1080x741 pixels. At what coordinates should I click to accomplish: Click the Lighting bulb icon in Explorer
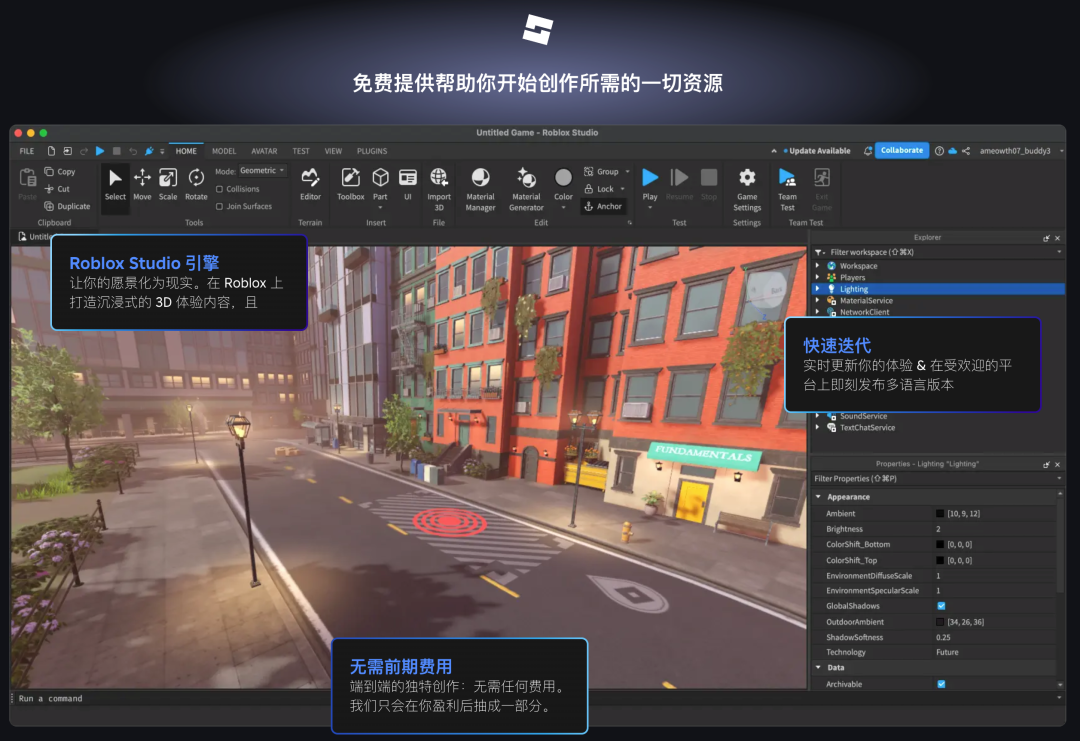831,289
